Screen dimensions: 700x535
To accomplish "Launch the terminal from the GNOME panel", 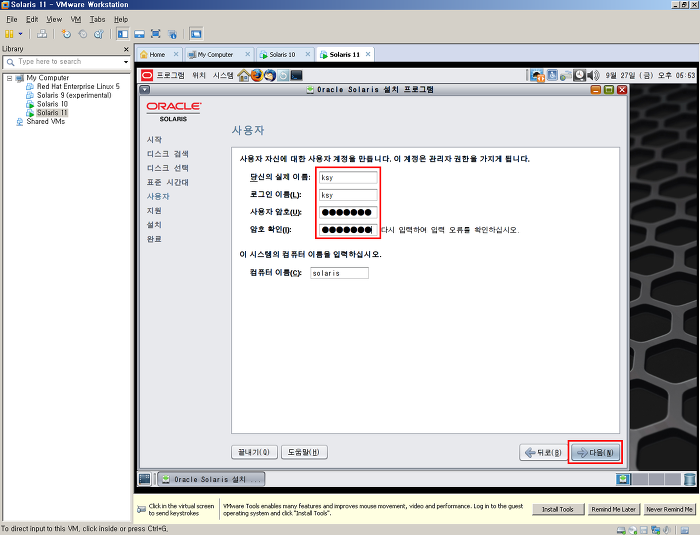I will pos(296,75).
